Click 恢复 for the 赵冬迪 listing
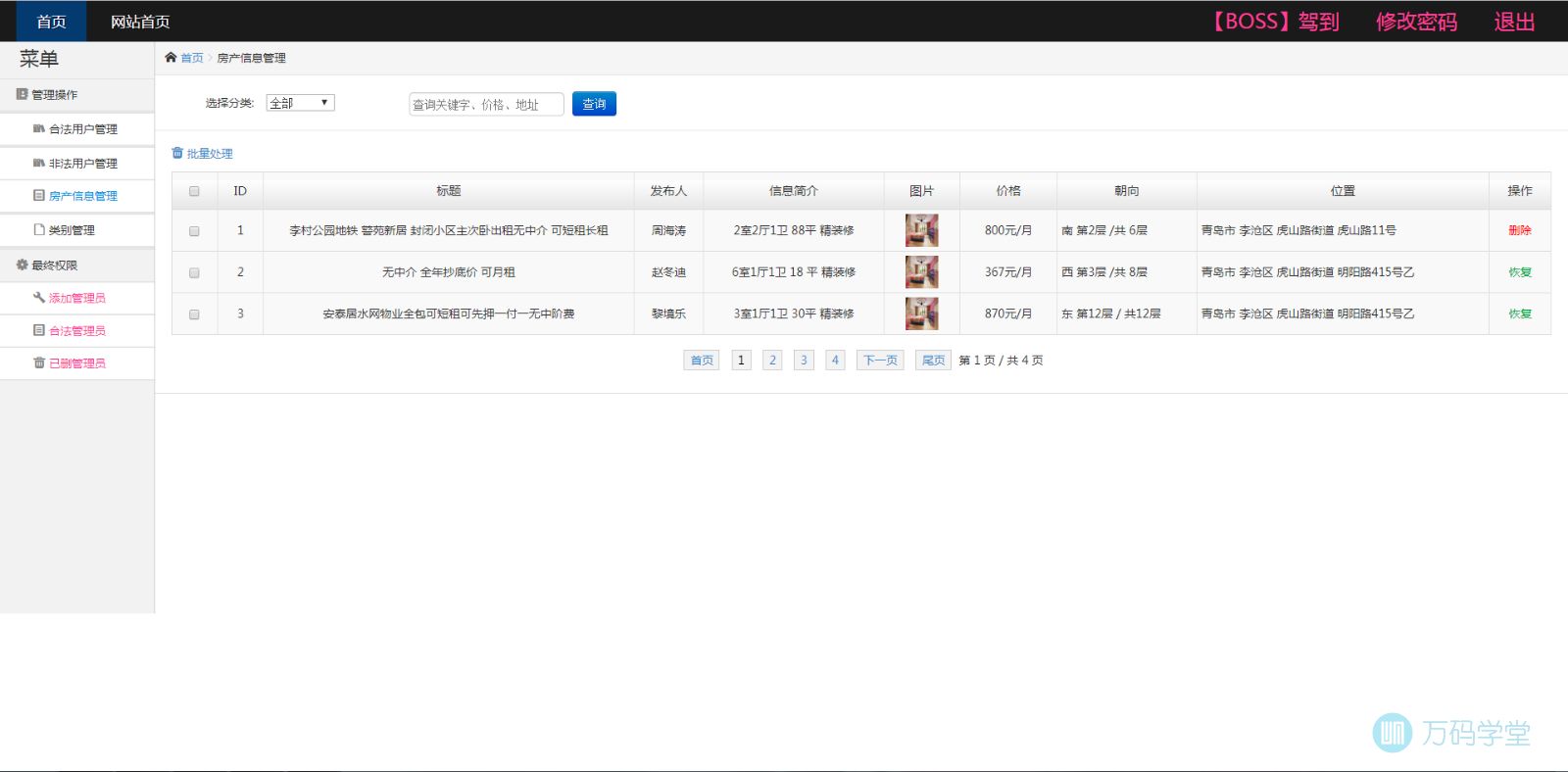This screenshot has width=1568, height=772. point(1520,272)
